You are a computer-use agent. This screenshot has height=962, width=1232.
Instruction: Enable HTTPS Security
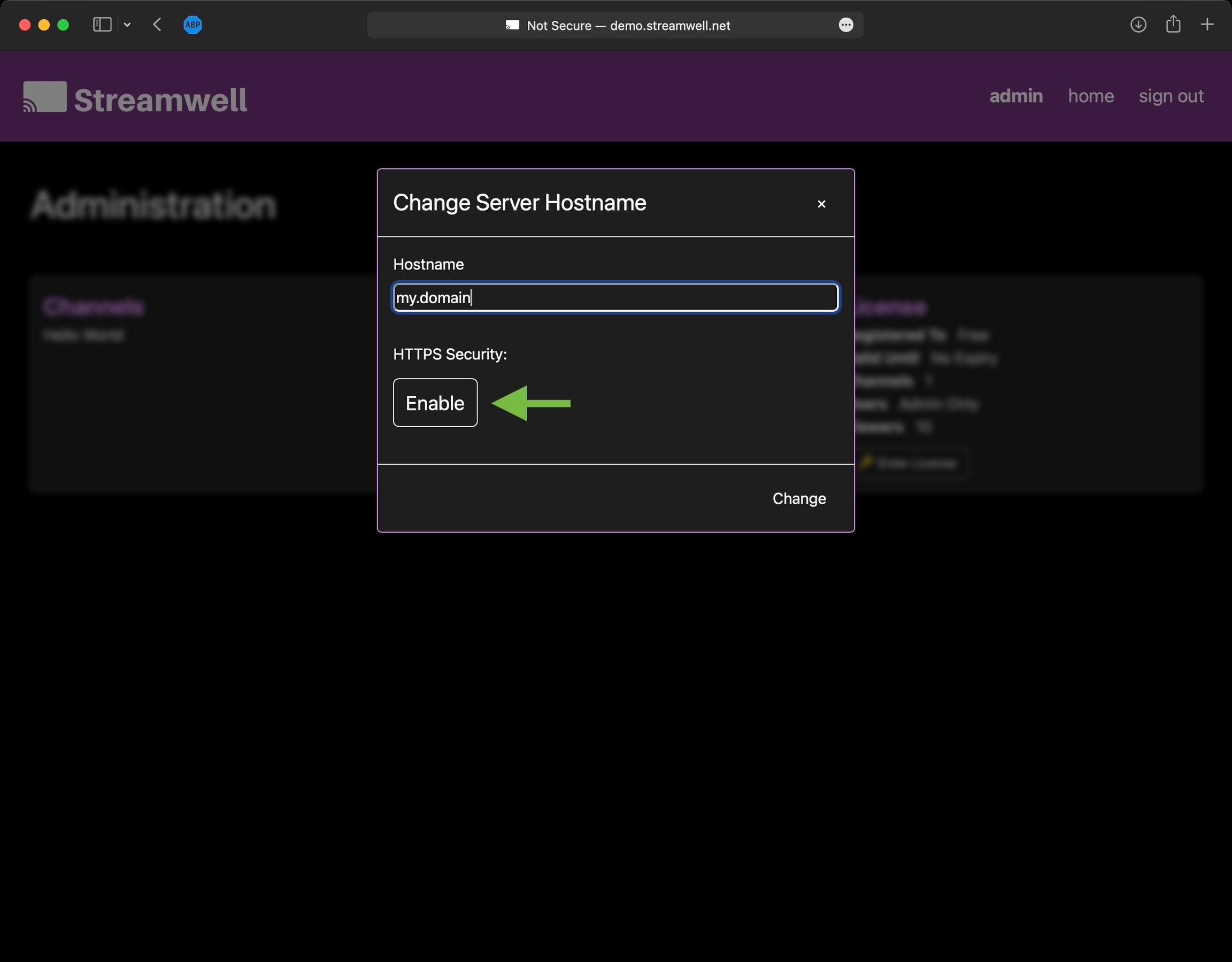point(435,403)
